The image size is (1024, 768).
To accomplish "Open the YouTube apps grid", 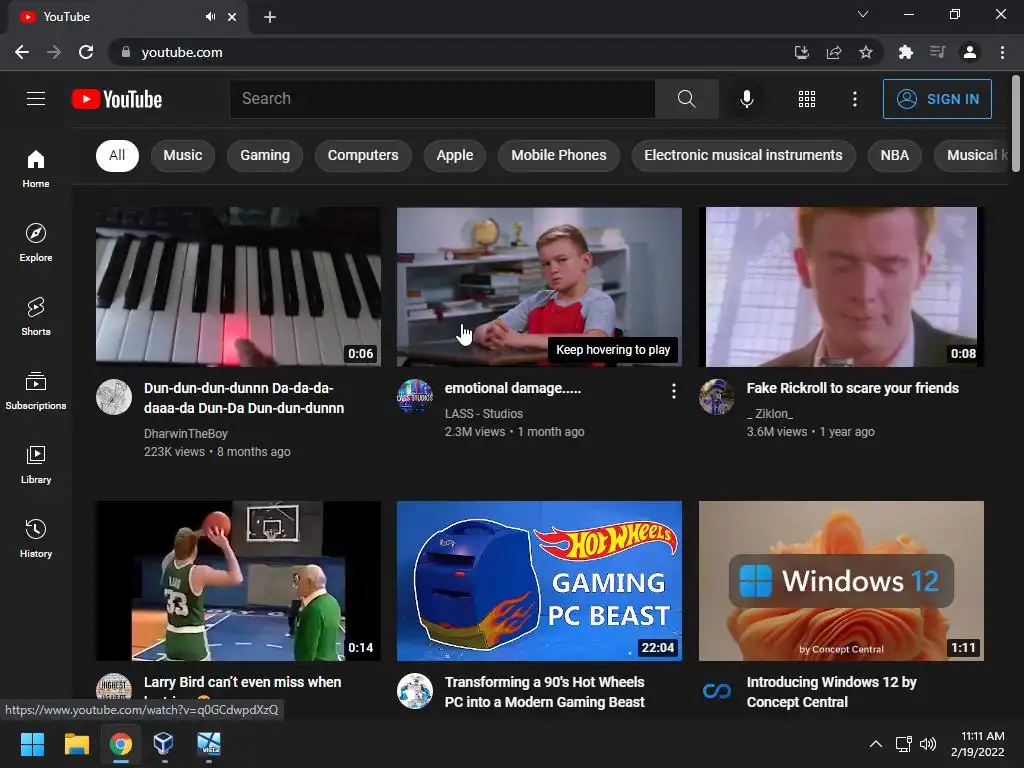I will click(x=807, y=99).
